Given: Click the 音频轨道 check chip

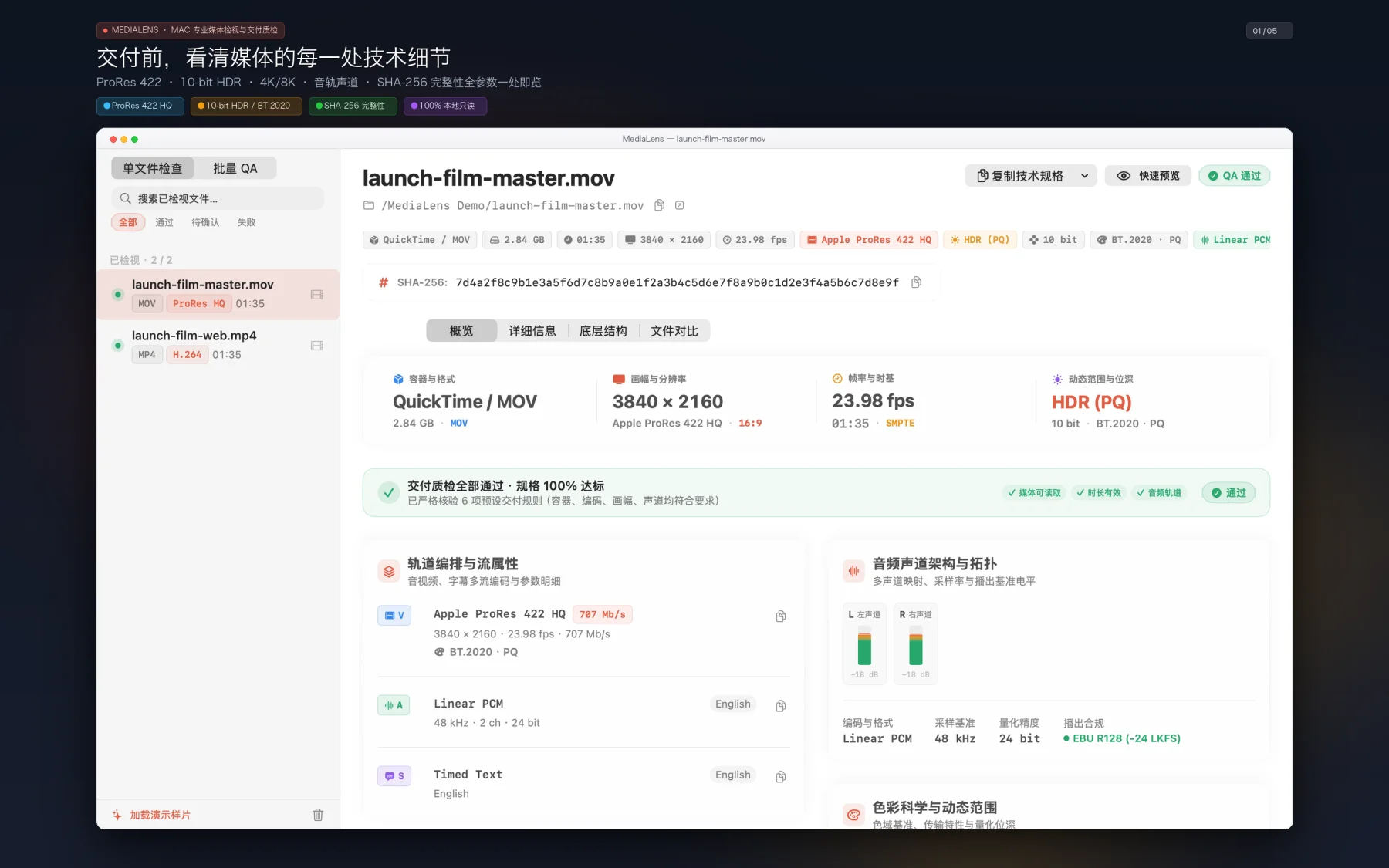Looking at the screenshot, I should [x=1159, y=493].
